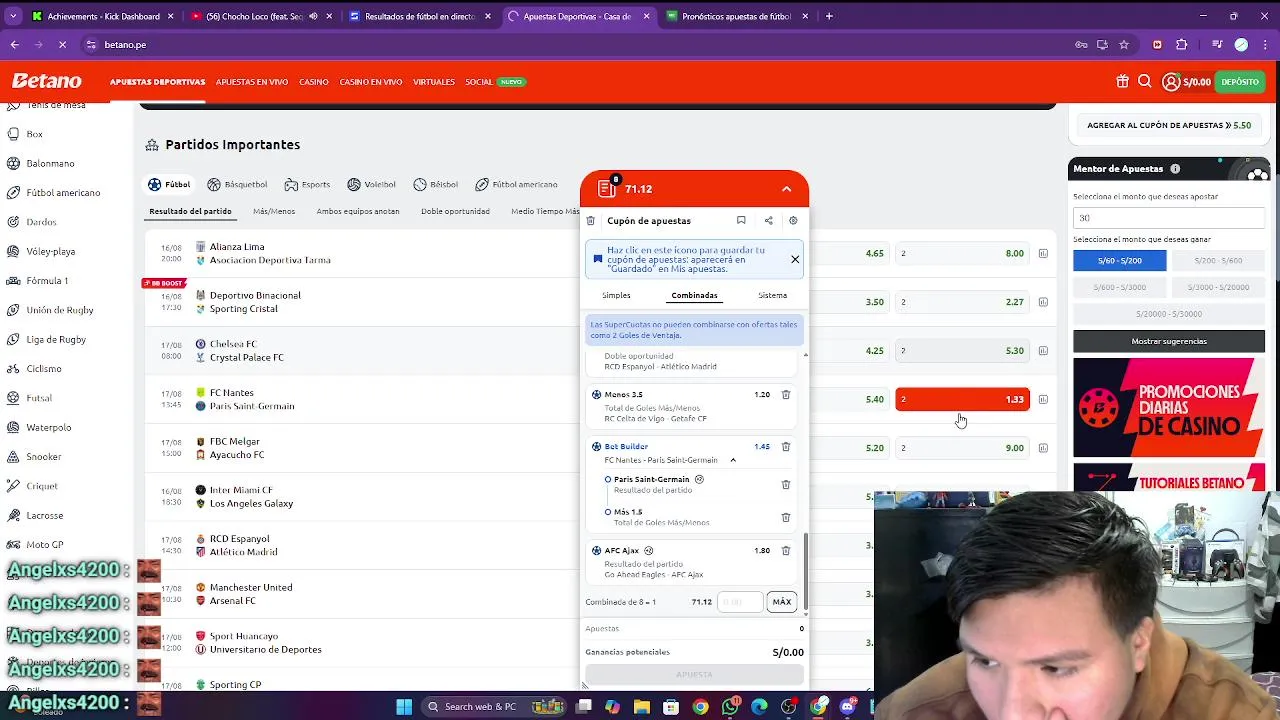
Task: Choose the S/600 - S/3000 winnings range
Action: pos(1119,288)
